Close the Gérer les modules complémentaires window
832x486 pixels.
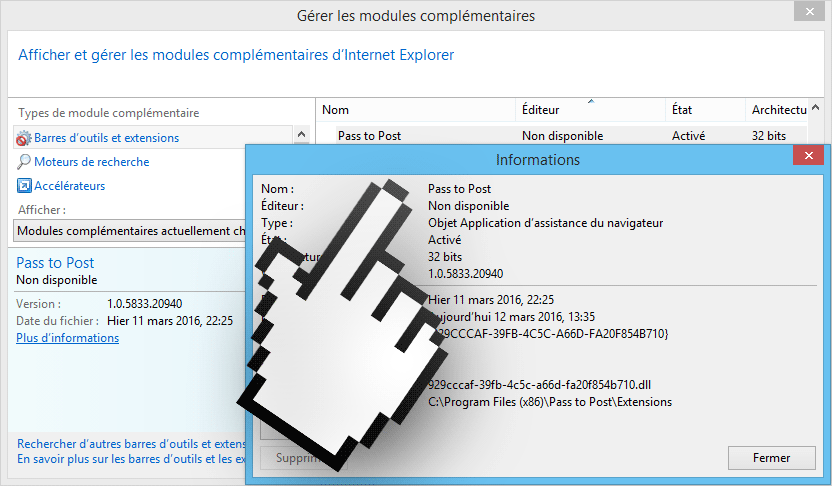tap(809, 12)
